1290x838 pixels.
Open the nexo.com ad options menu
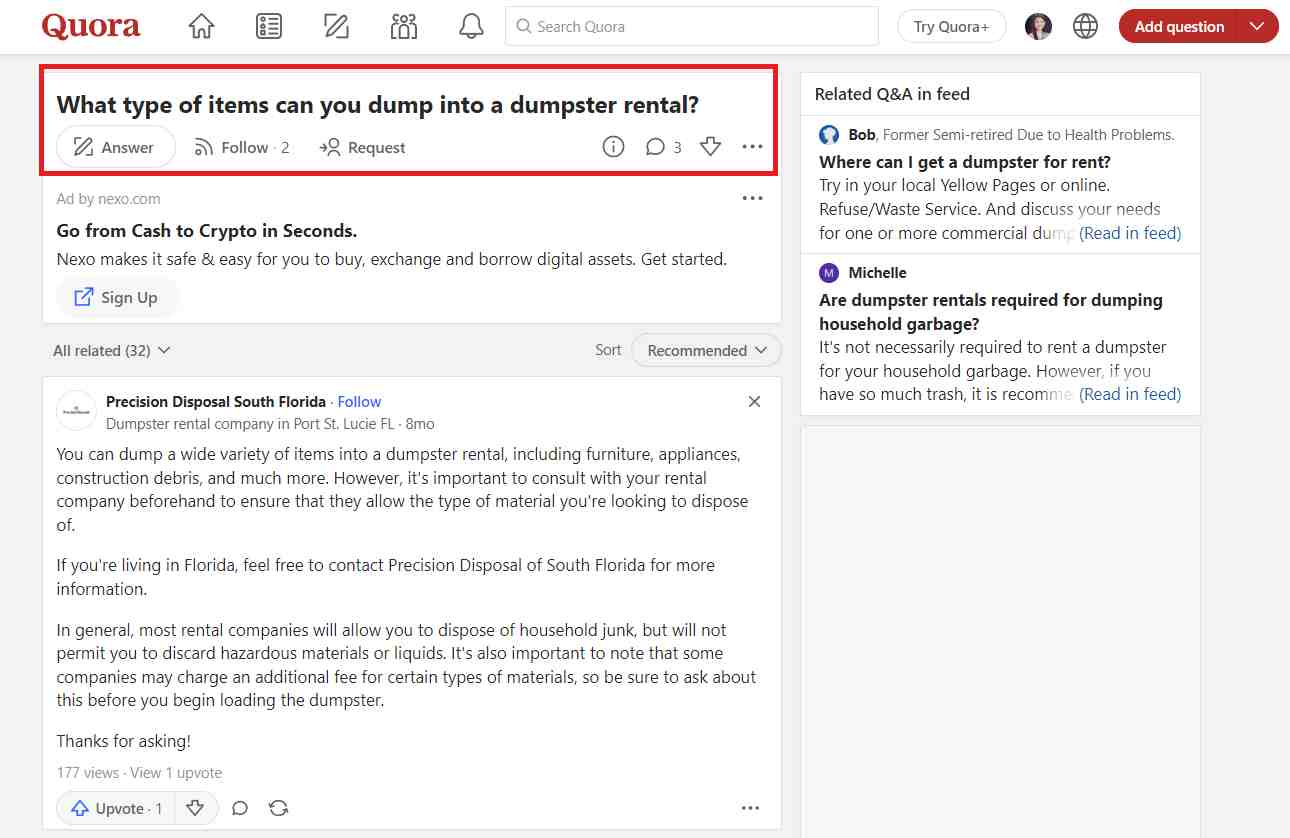click(752, 198)
